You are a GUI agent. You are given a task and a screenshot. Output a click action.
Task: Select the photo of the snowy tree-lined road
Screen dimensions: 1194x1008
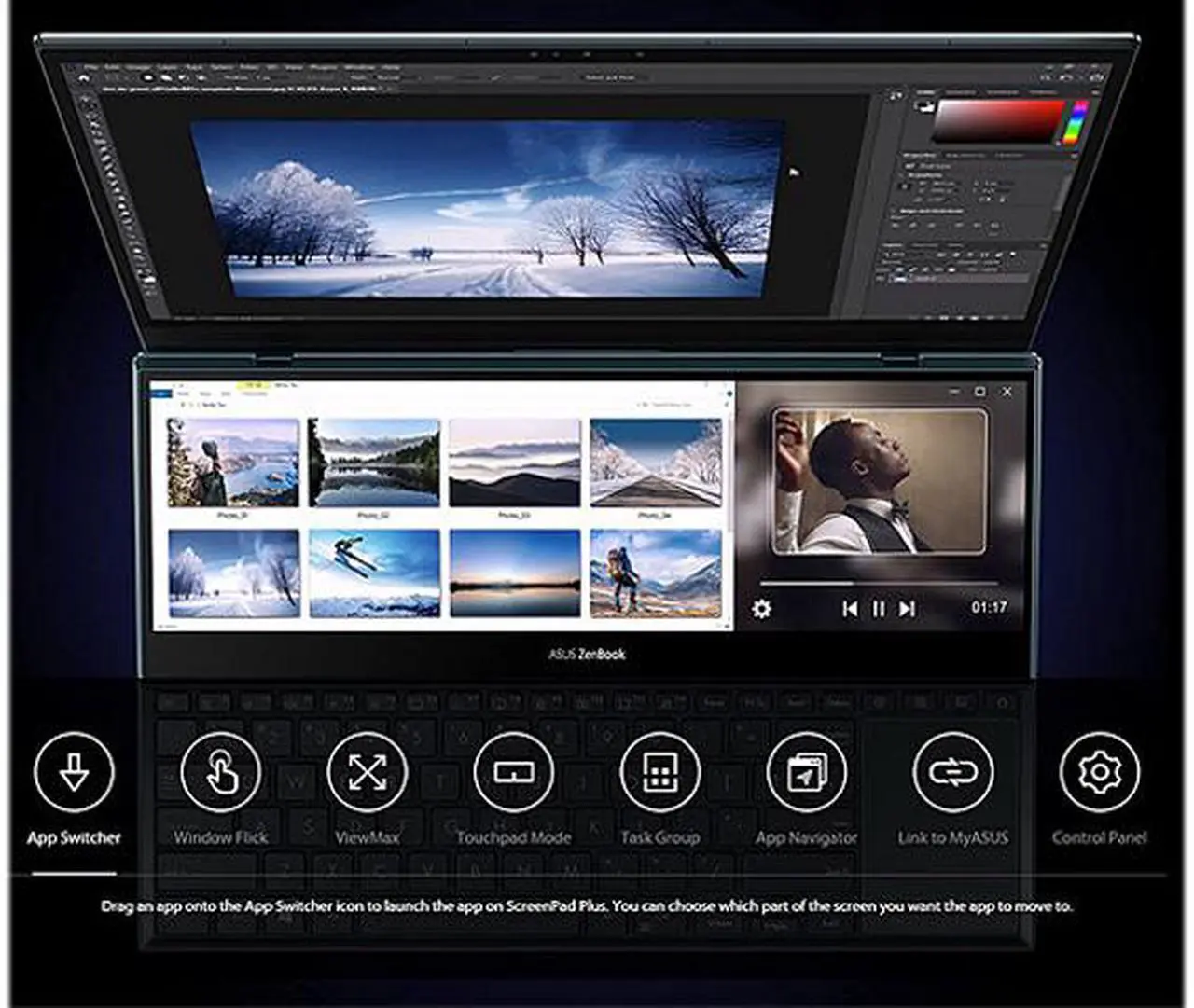click(x=656, y=463)
